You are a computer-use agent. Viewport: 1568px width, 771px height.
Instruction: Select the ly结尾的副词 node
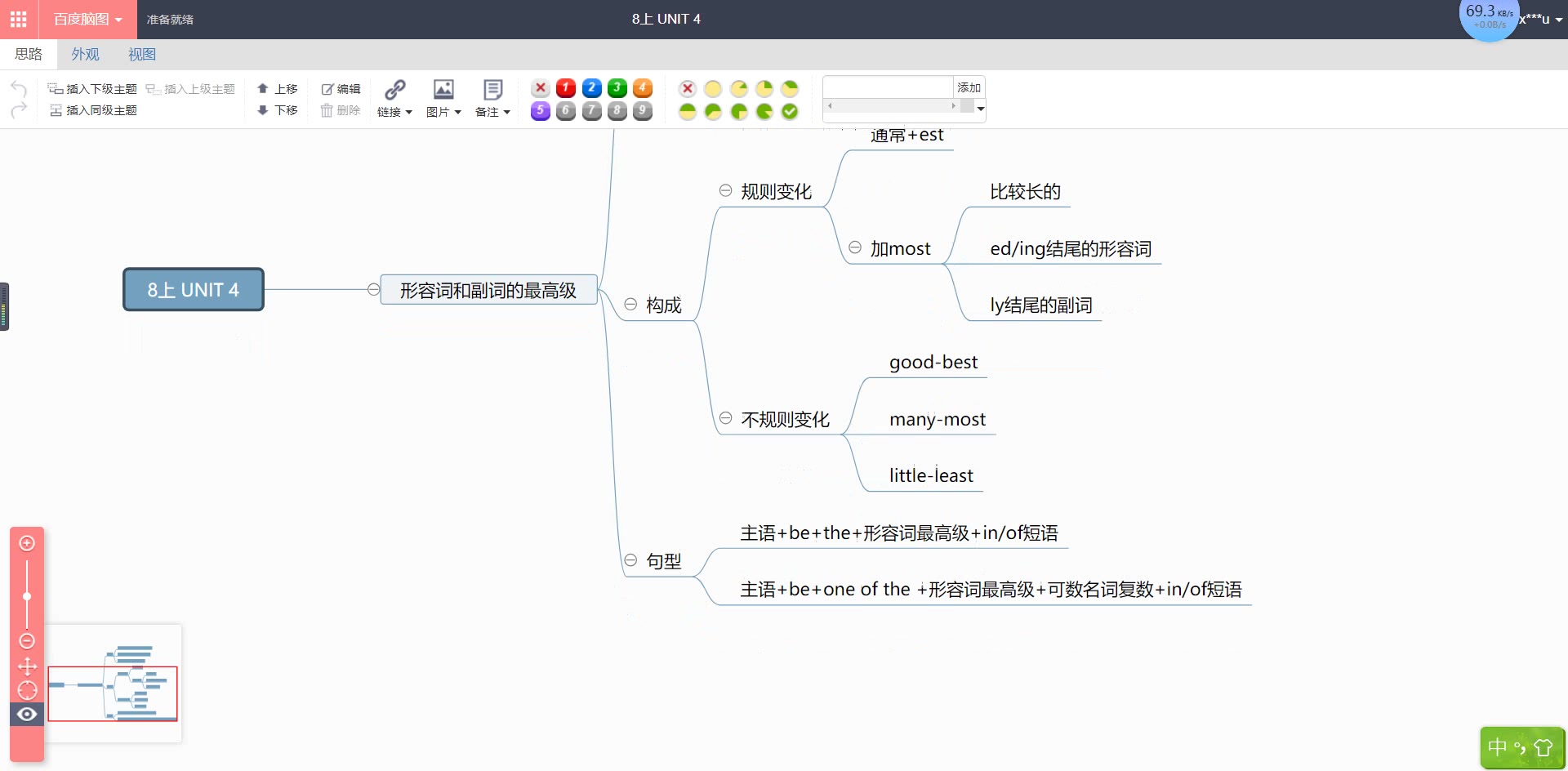coord(1041,305)
